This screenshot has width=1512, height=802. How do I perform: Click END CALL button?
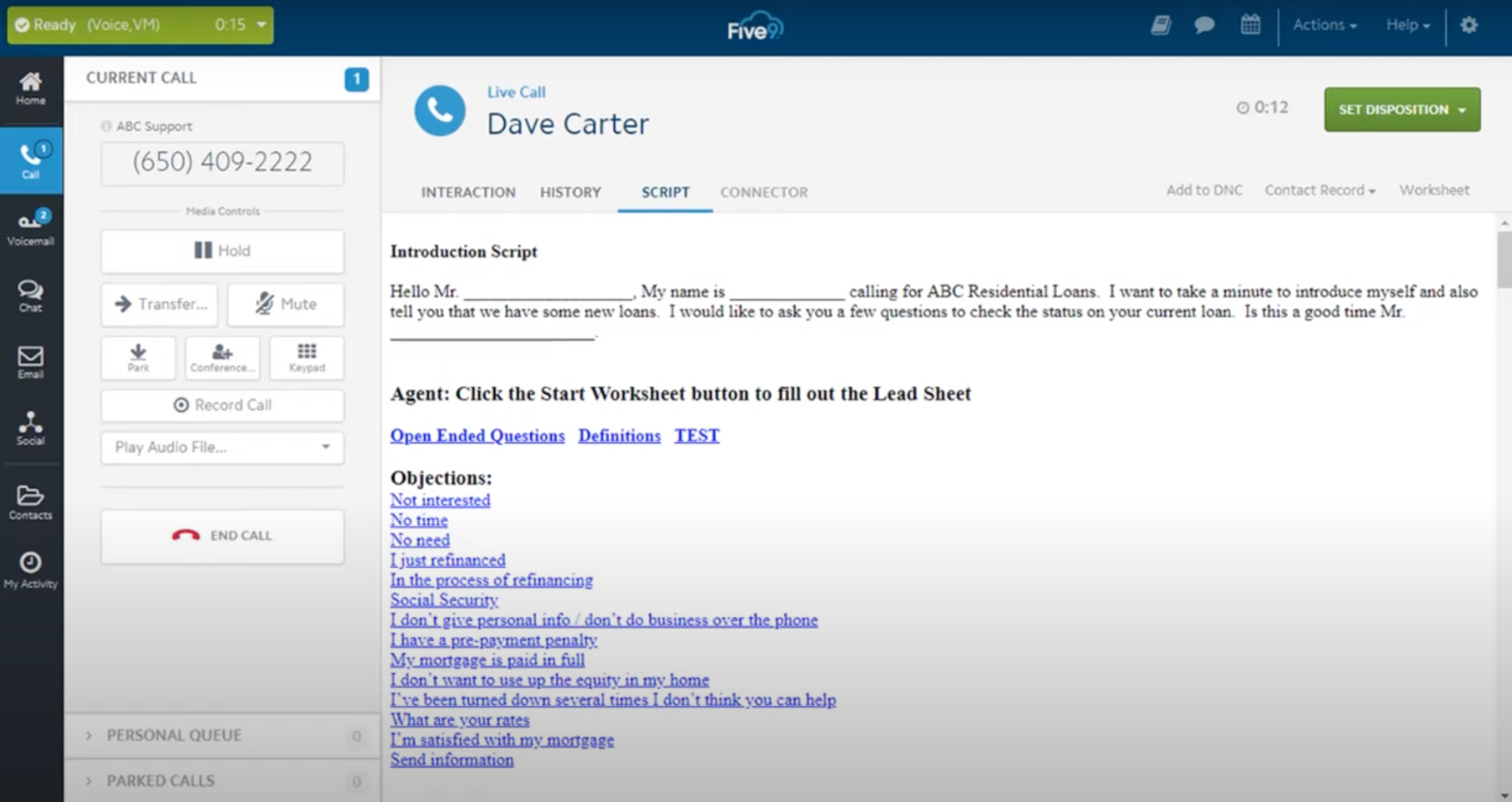click(222, 536)
